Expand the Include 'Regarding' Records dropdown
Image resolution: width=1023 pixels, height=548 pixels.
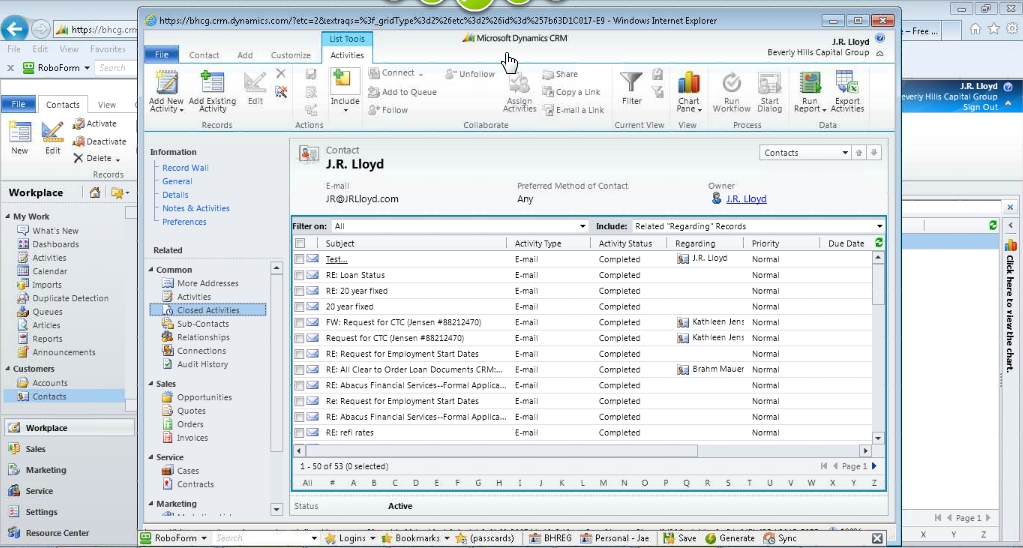[879, 227]
